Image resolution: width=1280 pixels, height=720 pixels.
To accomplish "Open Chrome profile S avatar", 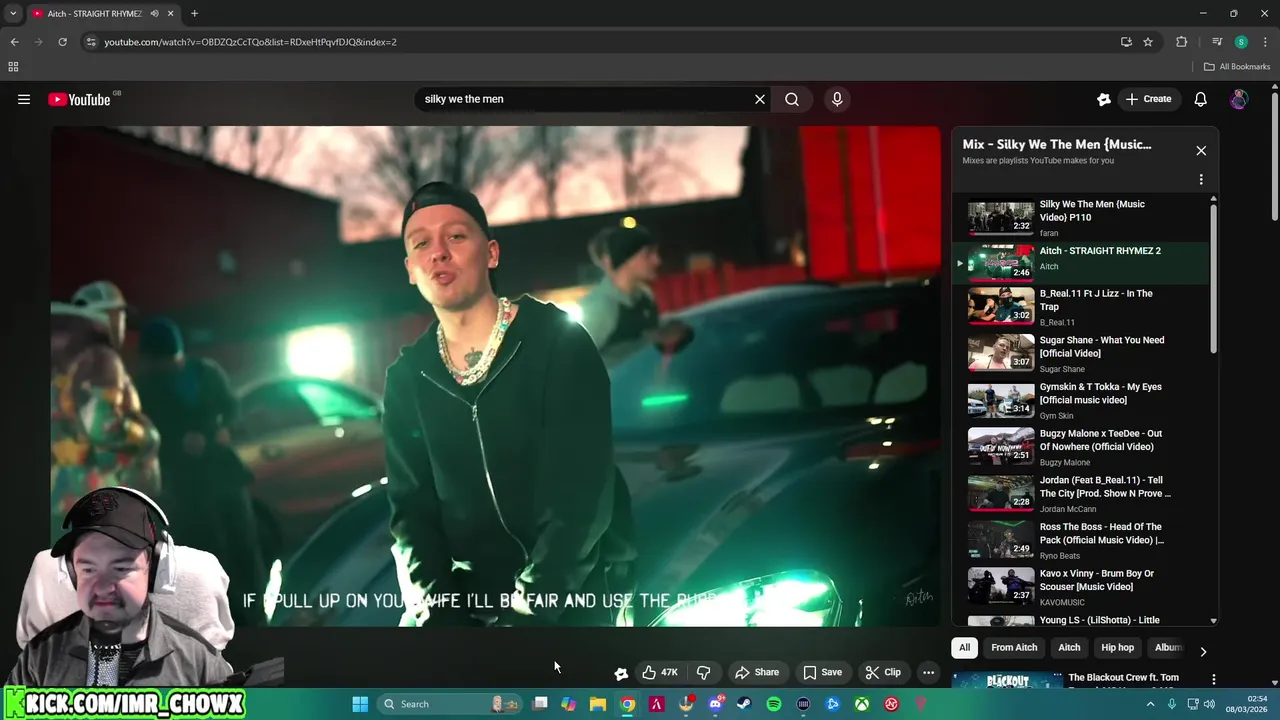I will tap(1241, 42).
